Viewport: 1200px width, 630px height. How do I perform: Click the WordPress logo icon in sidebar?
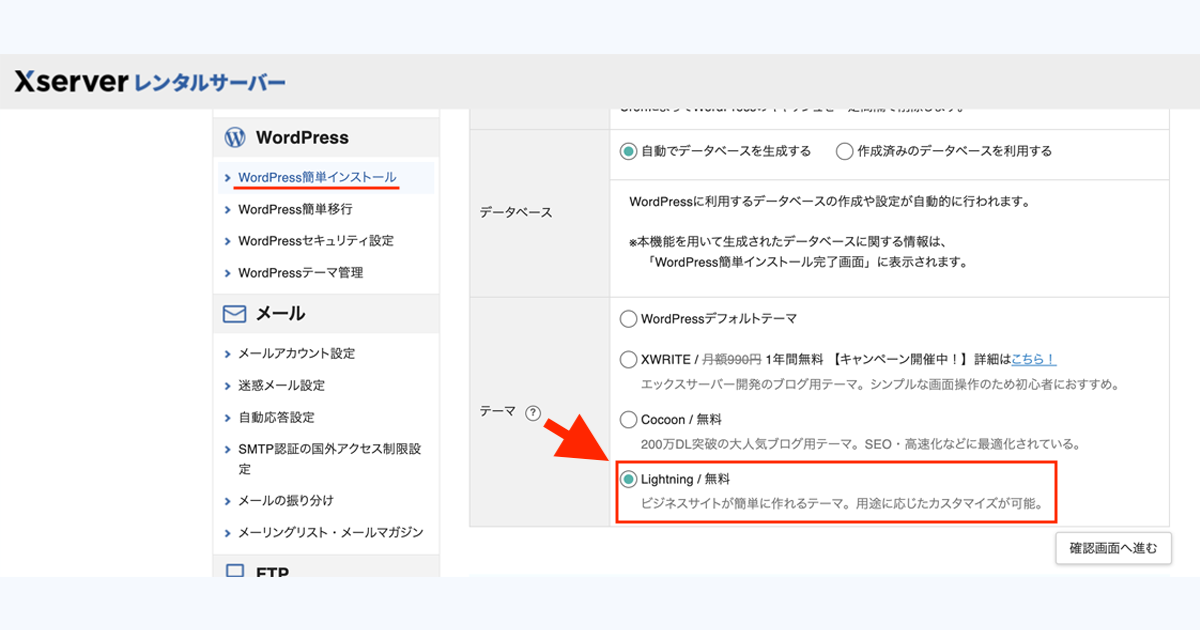point(235,138)
